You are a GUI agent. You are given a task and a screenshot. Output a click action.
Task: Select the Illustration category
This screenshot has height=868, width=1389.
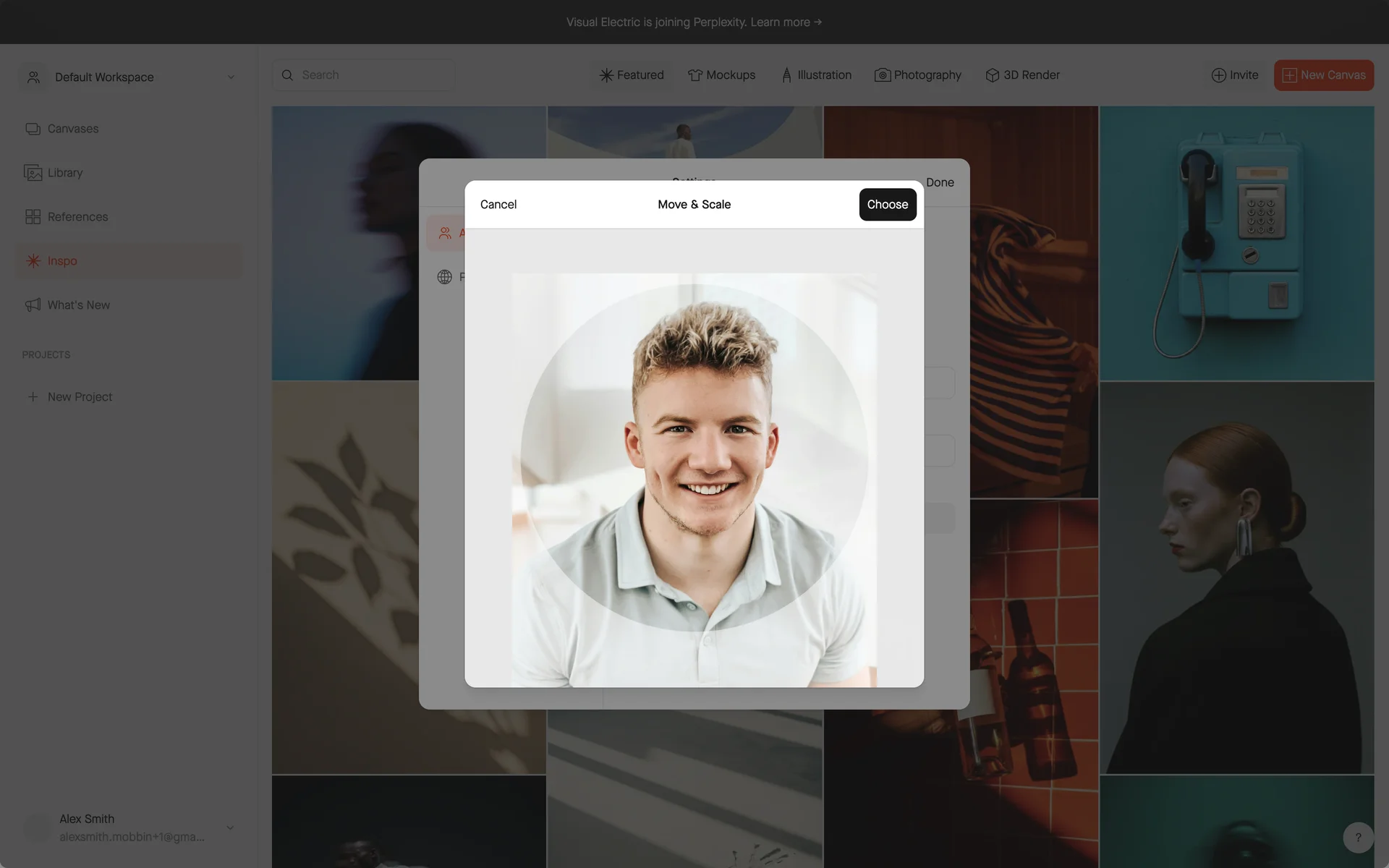(816, 75)
